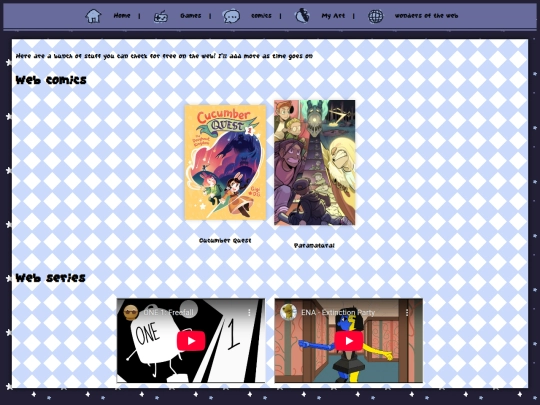Navigate to My Art page
This screenshot has width=540, height=405.
tap(333, 16)
